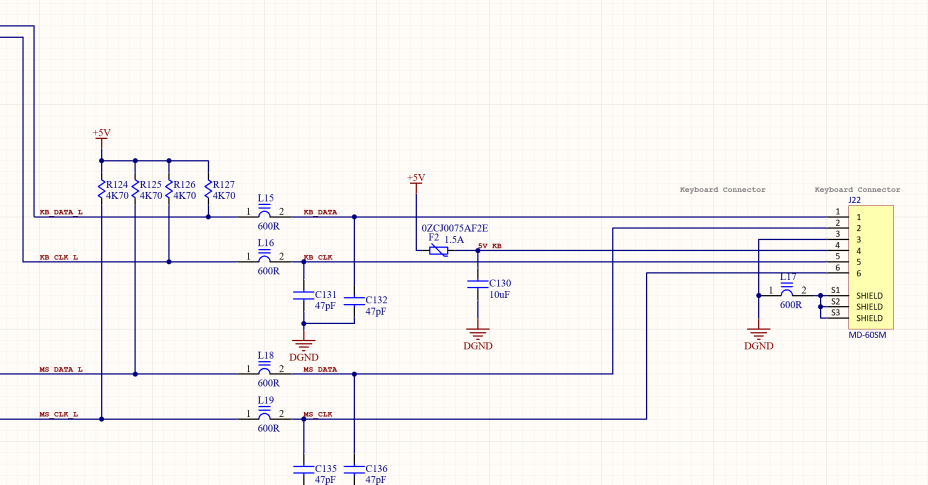The height and width of the screenshot is (485, 928).
Task: Click the 5V_KB net label
Action: pos(490,246)
